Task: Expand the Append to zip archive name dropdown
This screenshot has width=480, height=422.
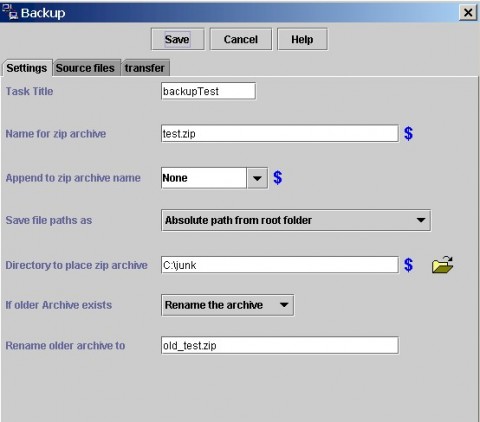Action: coord(257,178)
